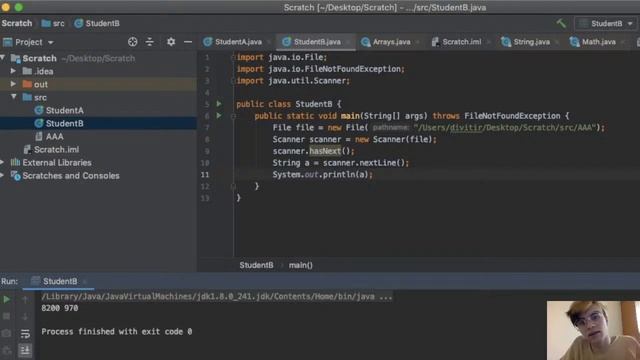Select the AAA file in tree
Viewport: 640px width, 360px height.
54,136
